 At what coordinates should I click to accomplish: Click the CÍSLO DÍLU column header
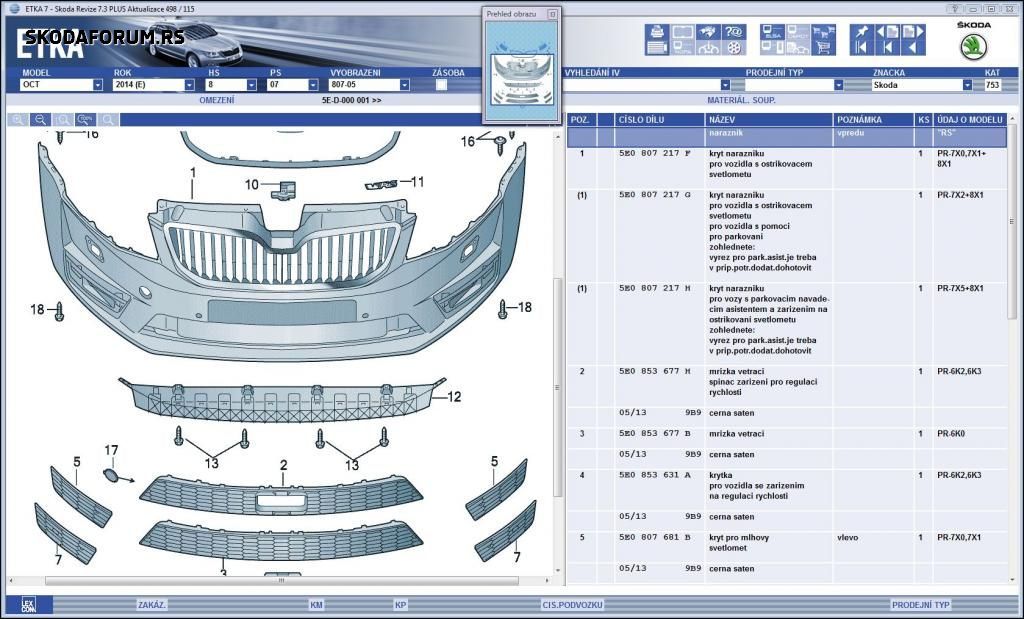click(x=658, y=119)
